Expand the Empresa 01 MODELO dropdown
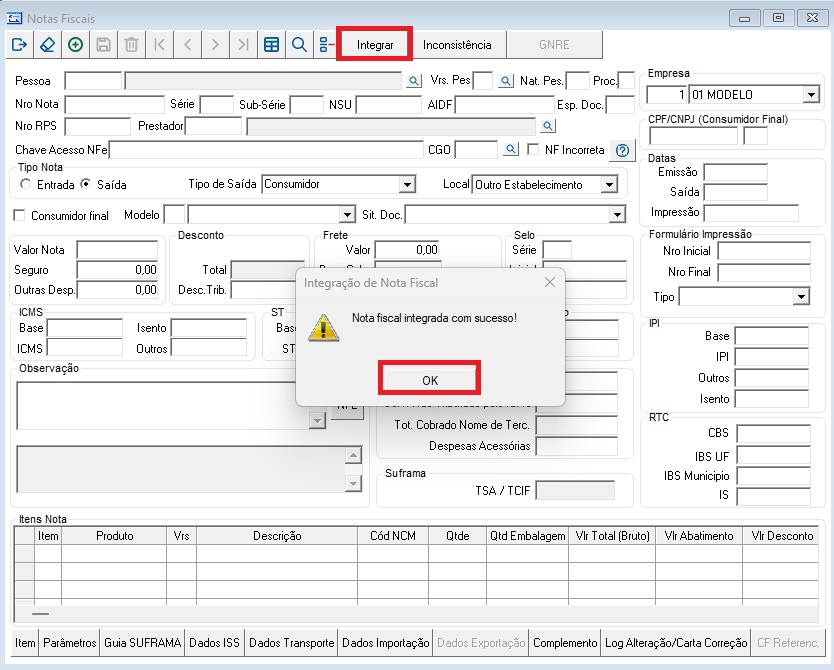The image size is (834, 670). [811, 95]
